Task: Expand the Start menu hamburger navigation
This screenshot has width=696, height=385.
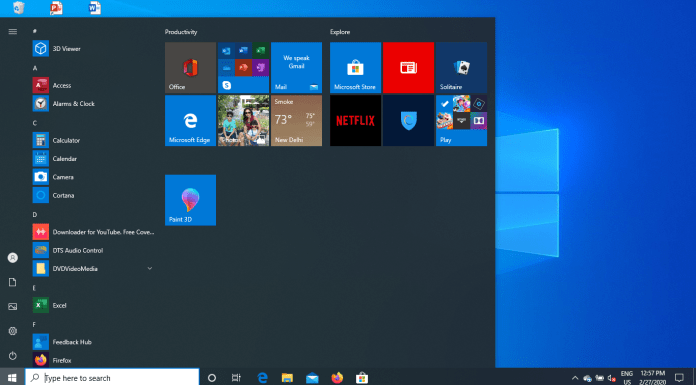Action: click(12, 32)
